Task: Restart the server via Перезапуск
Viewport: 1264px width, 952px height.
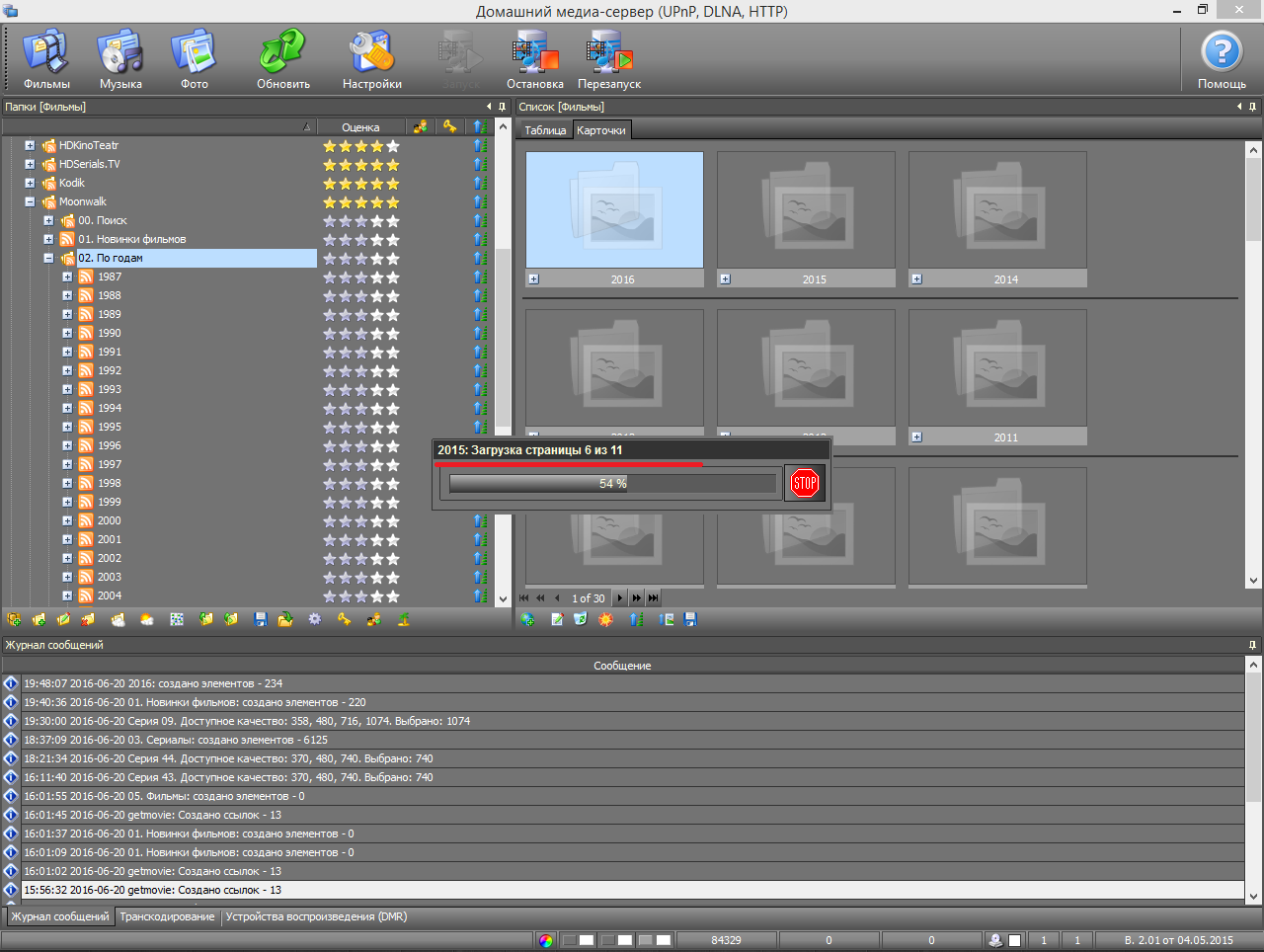Action: (609, 60)
